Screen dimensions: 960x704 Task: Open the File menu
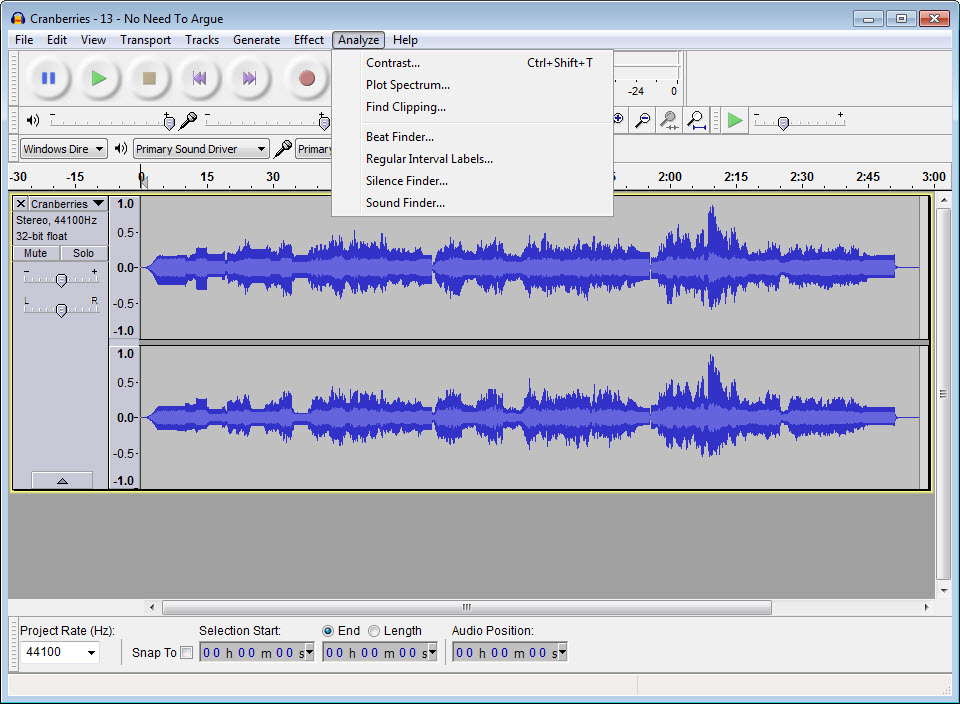(x=24, y=40)
